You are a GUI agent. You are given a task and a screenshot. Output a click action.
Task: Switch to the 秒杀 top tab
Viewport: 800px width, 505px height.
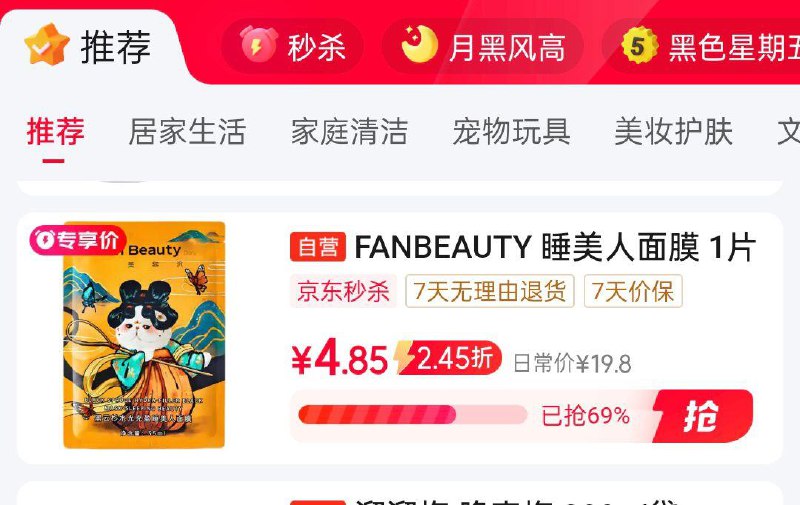292,46
